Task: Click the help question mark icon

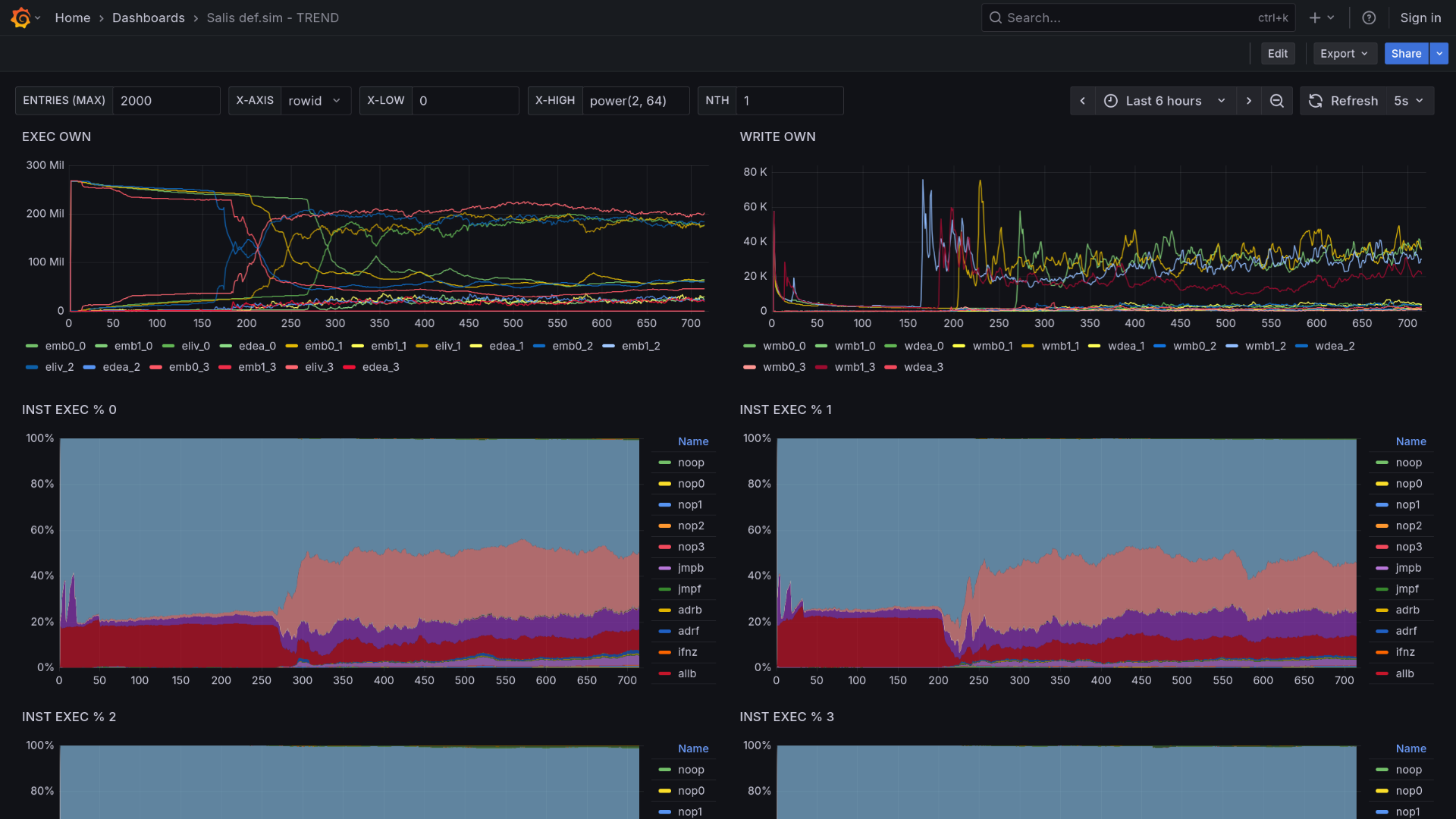Action: click(x=1369, y=17)
